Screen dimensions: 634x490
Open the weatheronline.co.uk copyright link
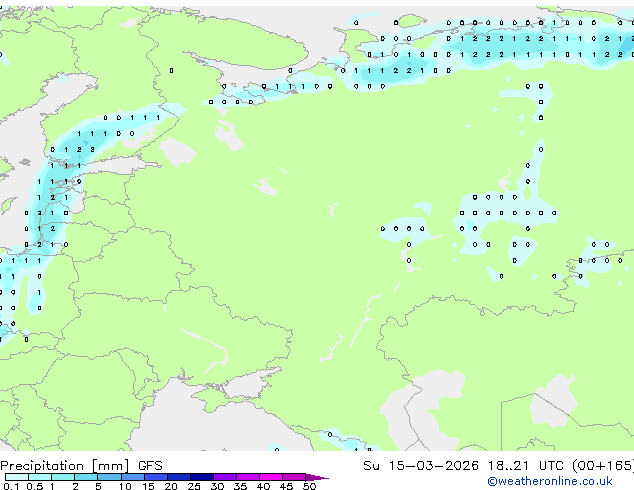point(550,481)
